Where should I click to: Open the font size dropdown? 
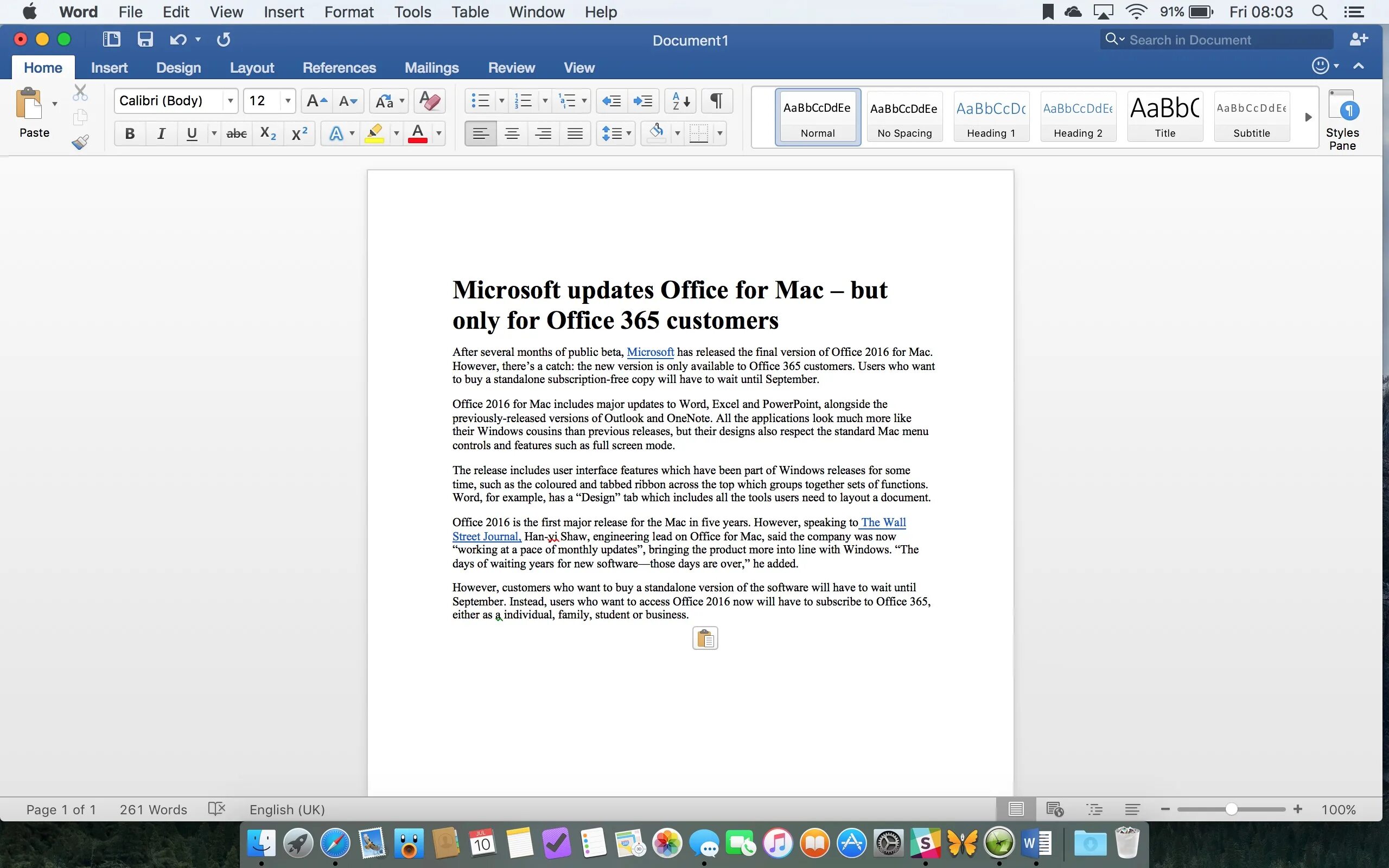tap(288, 101)
